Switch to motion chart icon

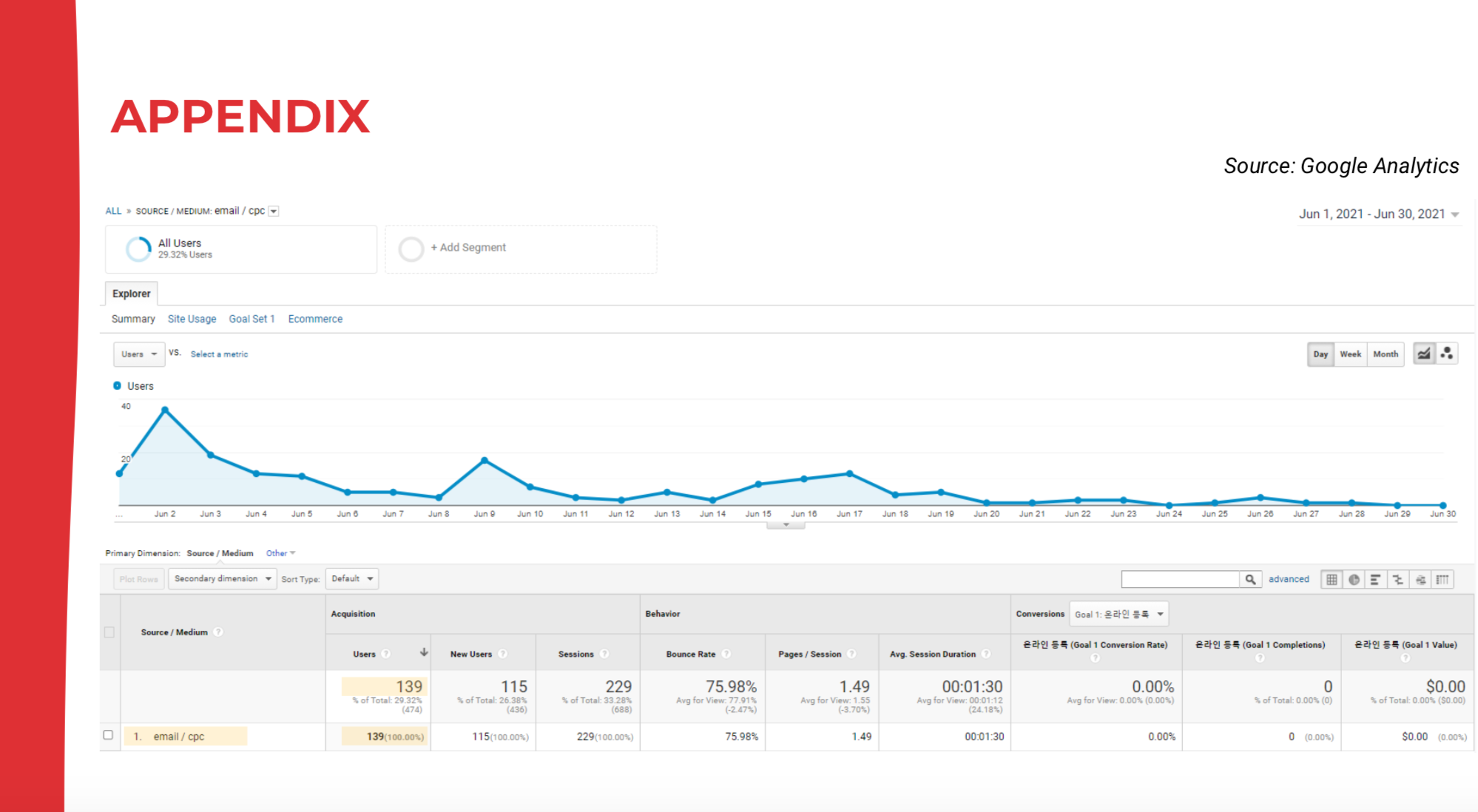point(1447,354)
